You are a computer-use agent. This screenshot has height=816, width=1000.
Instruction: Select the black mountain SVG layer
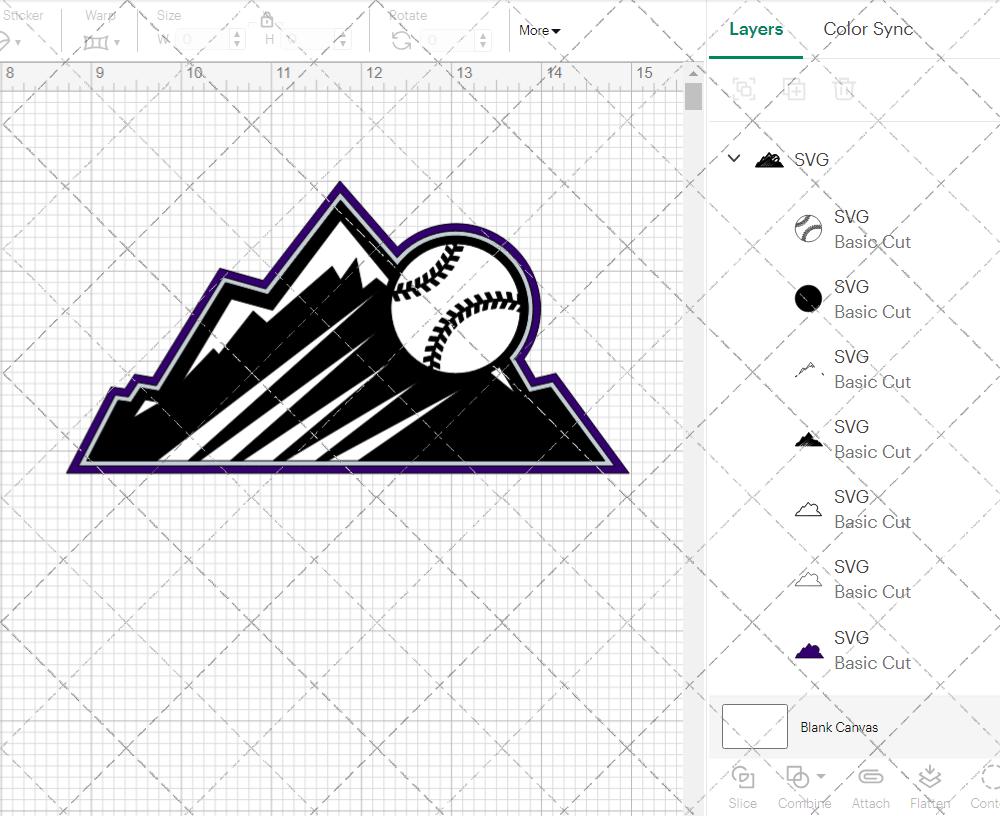pyautogui.click(x=855, y=440)
